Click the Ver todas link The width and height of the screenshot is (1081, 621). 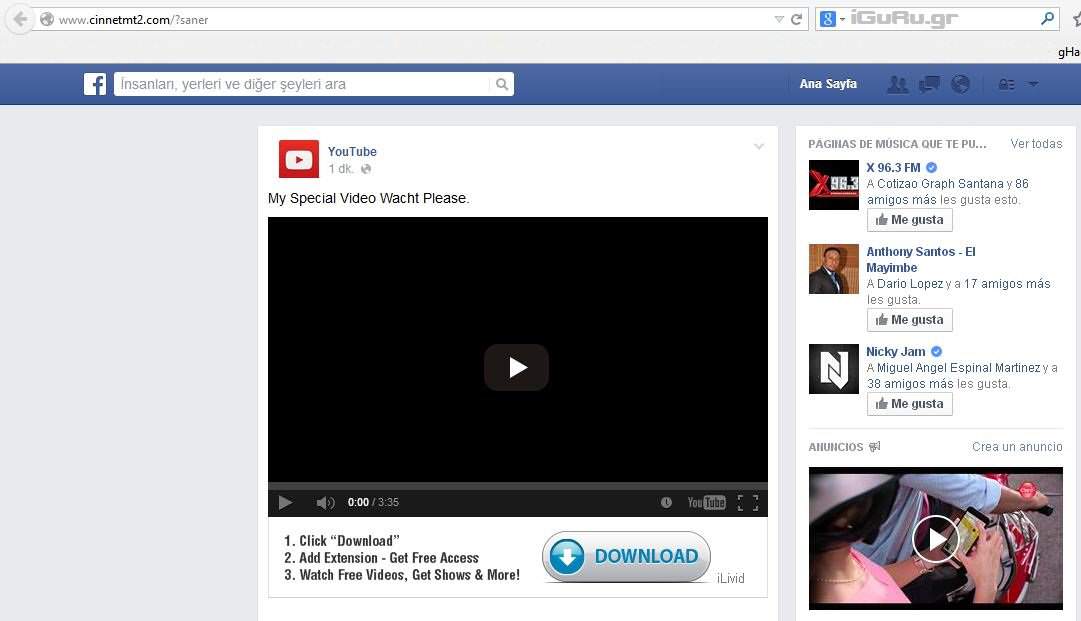pos(1036,144)
